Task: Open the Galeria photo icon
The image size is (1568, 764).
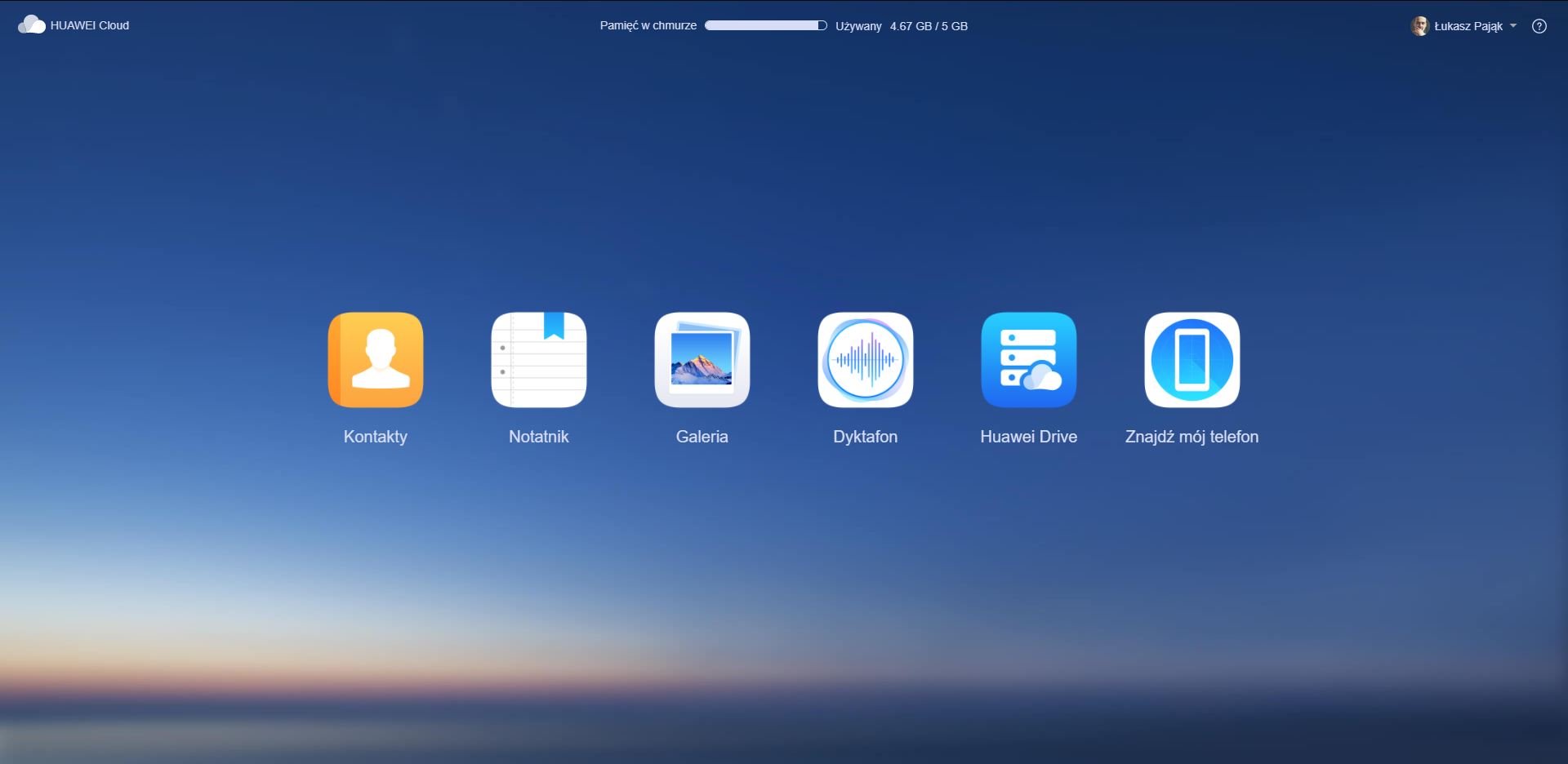Action: point(702,360)
